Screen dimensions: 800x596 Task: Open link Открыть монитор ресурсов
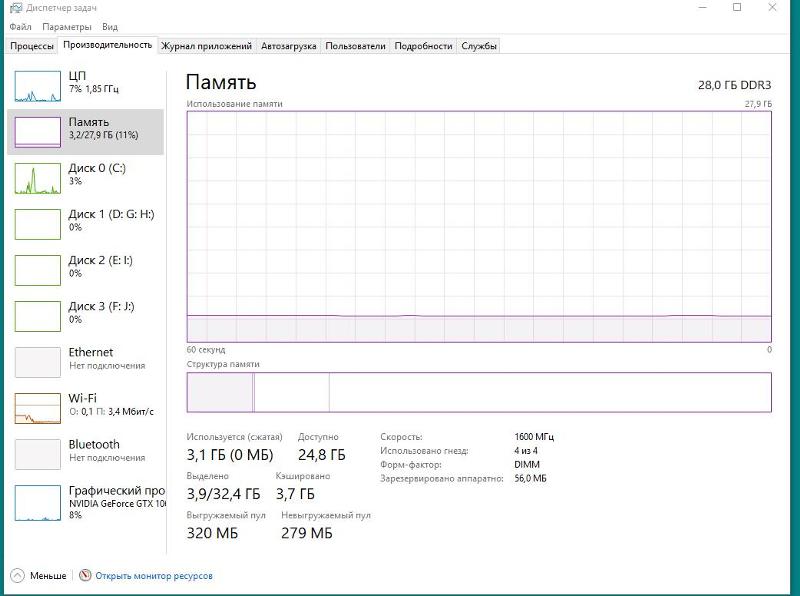pos(154,576)
